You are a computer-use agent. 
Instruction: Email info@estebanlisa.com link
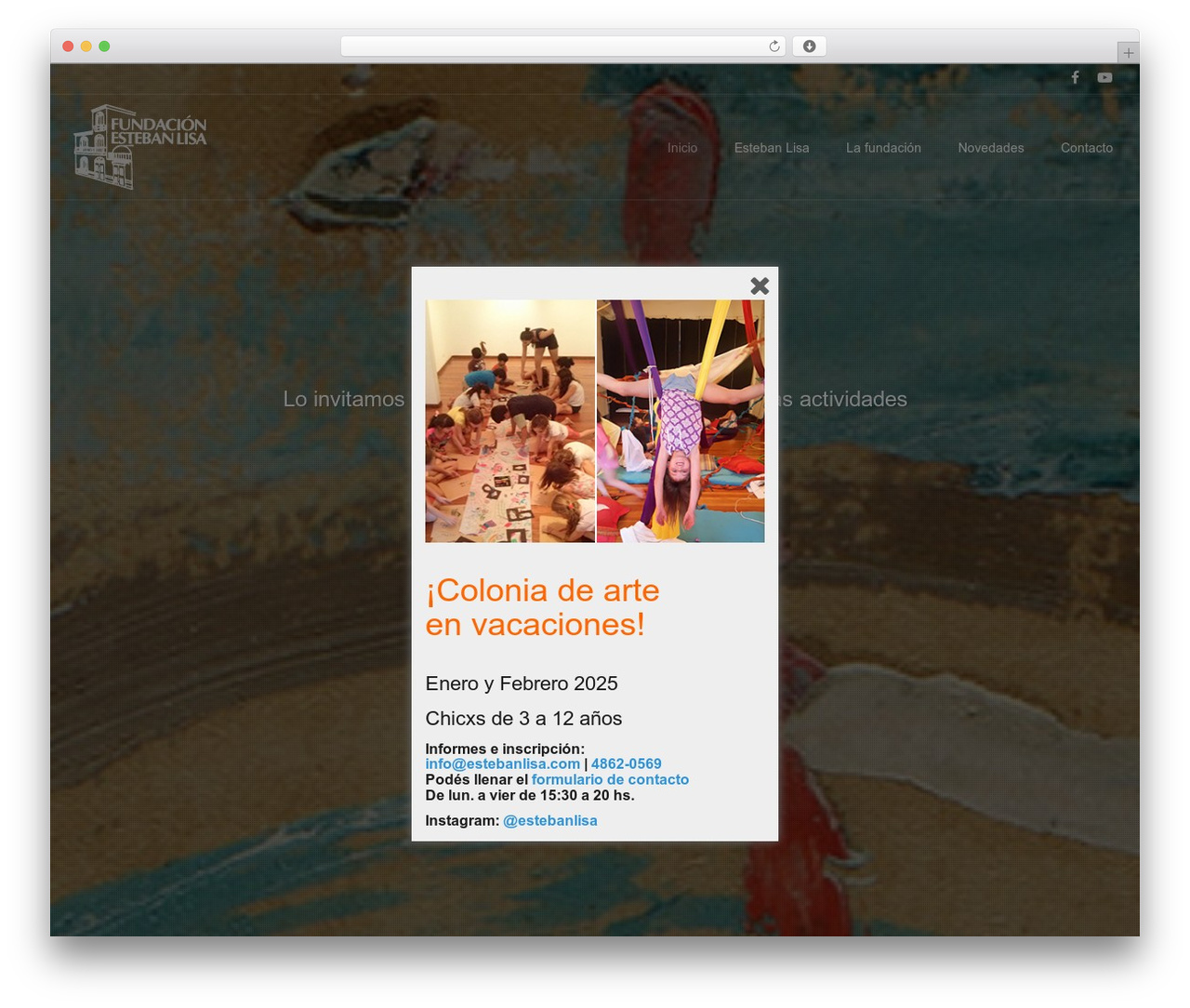tap(503, 763)
